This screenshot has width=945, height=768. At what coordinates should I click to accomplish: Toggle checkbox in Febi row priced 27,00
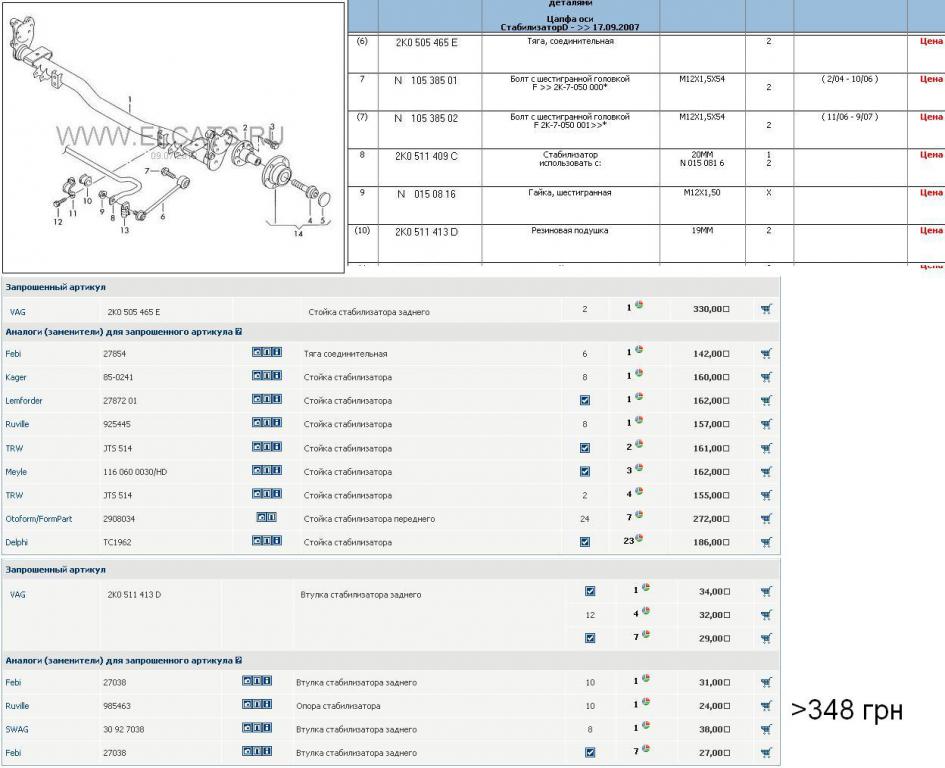[590, 753]
